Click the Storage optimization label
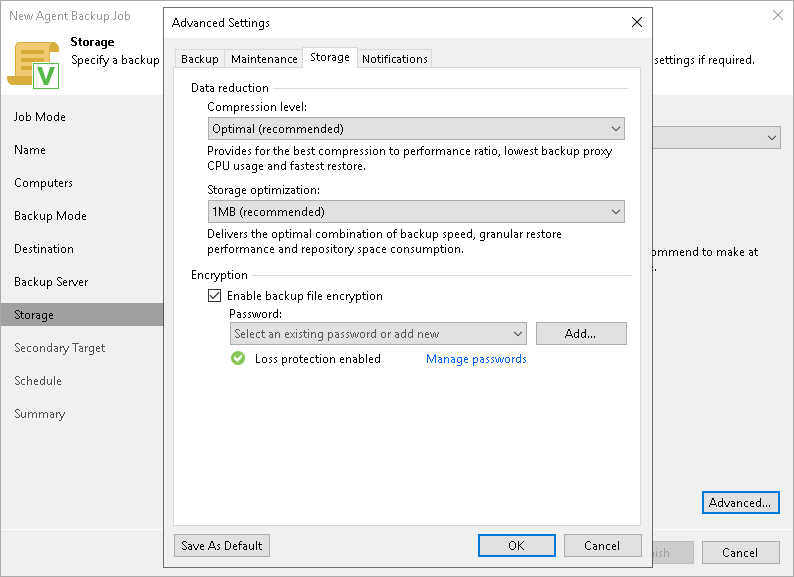The image size is (794, 577). [263, 190]
